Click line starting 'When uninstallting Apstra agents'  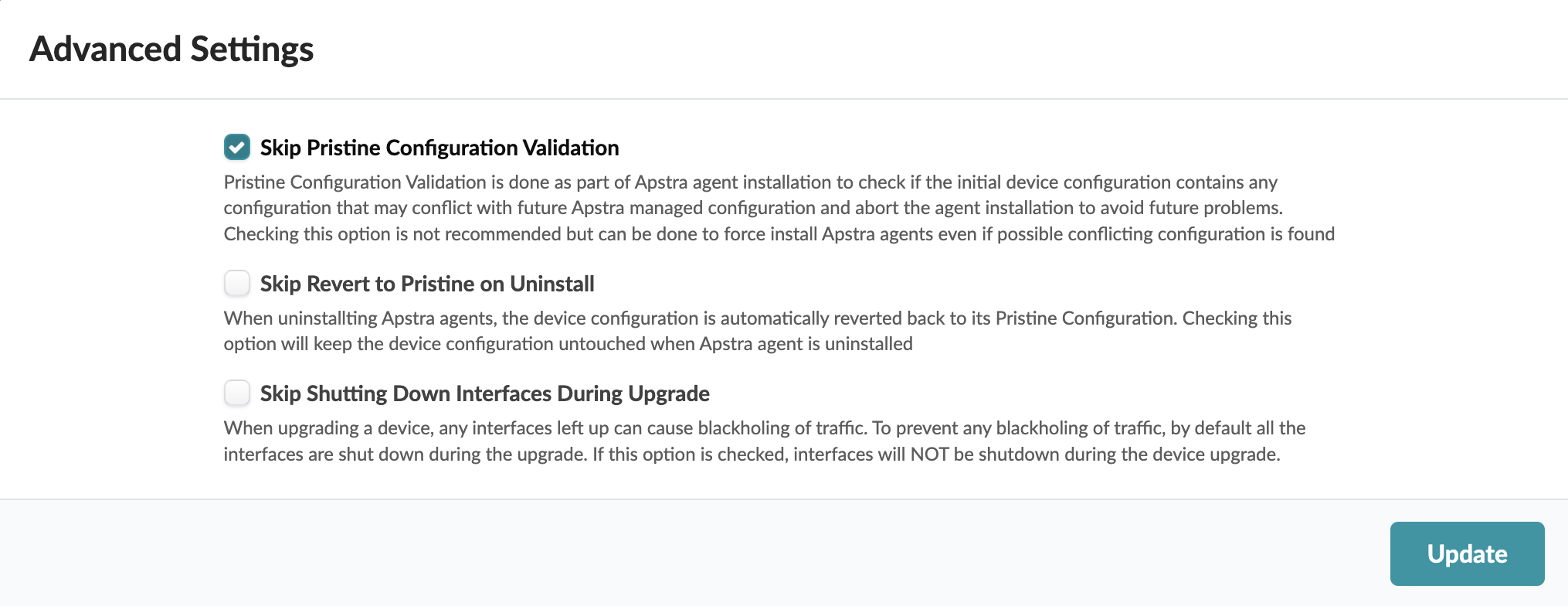(x=757, y=318)
